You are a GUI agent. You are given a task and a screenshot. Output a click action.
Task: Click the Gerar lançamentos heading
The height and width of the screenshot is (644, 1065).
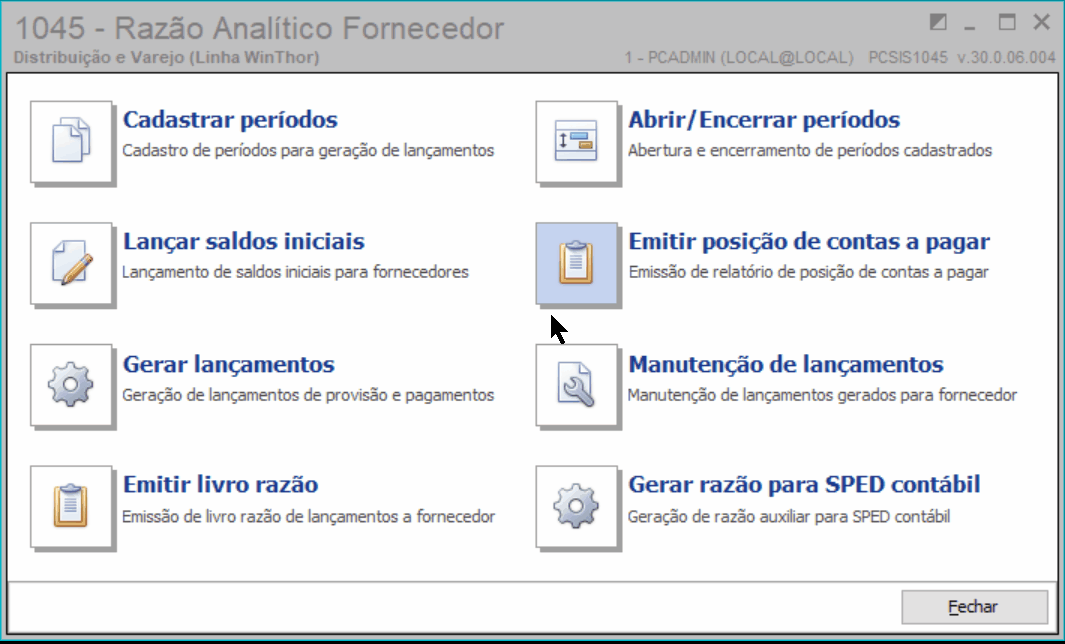[229, 365]
